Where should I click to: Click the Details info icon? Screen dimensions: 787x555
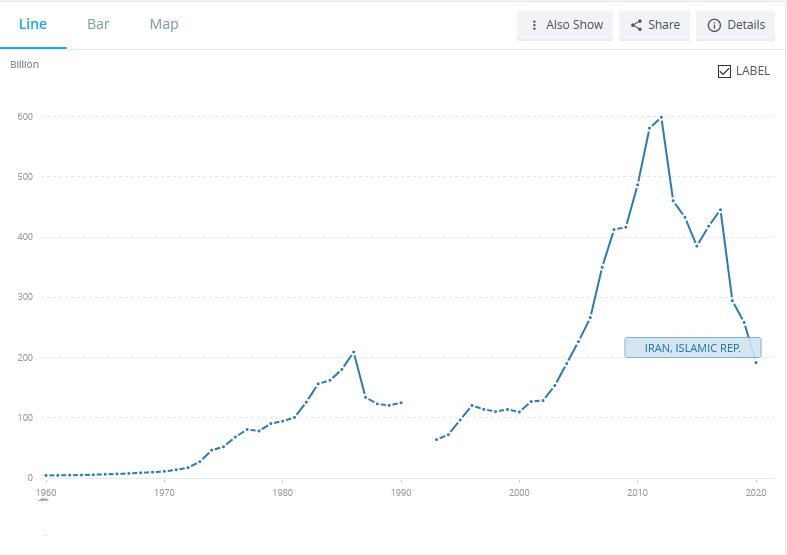tap(714, 25)
